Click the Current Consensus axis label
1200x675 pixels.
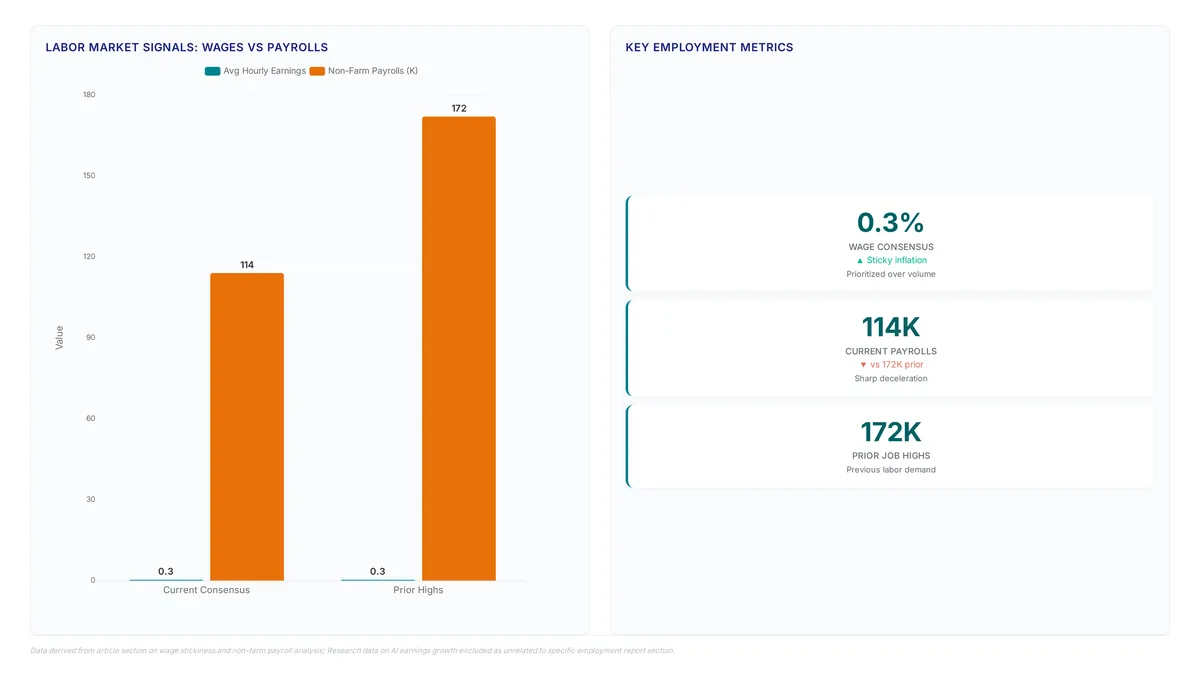tap(207, 590)
